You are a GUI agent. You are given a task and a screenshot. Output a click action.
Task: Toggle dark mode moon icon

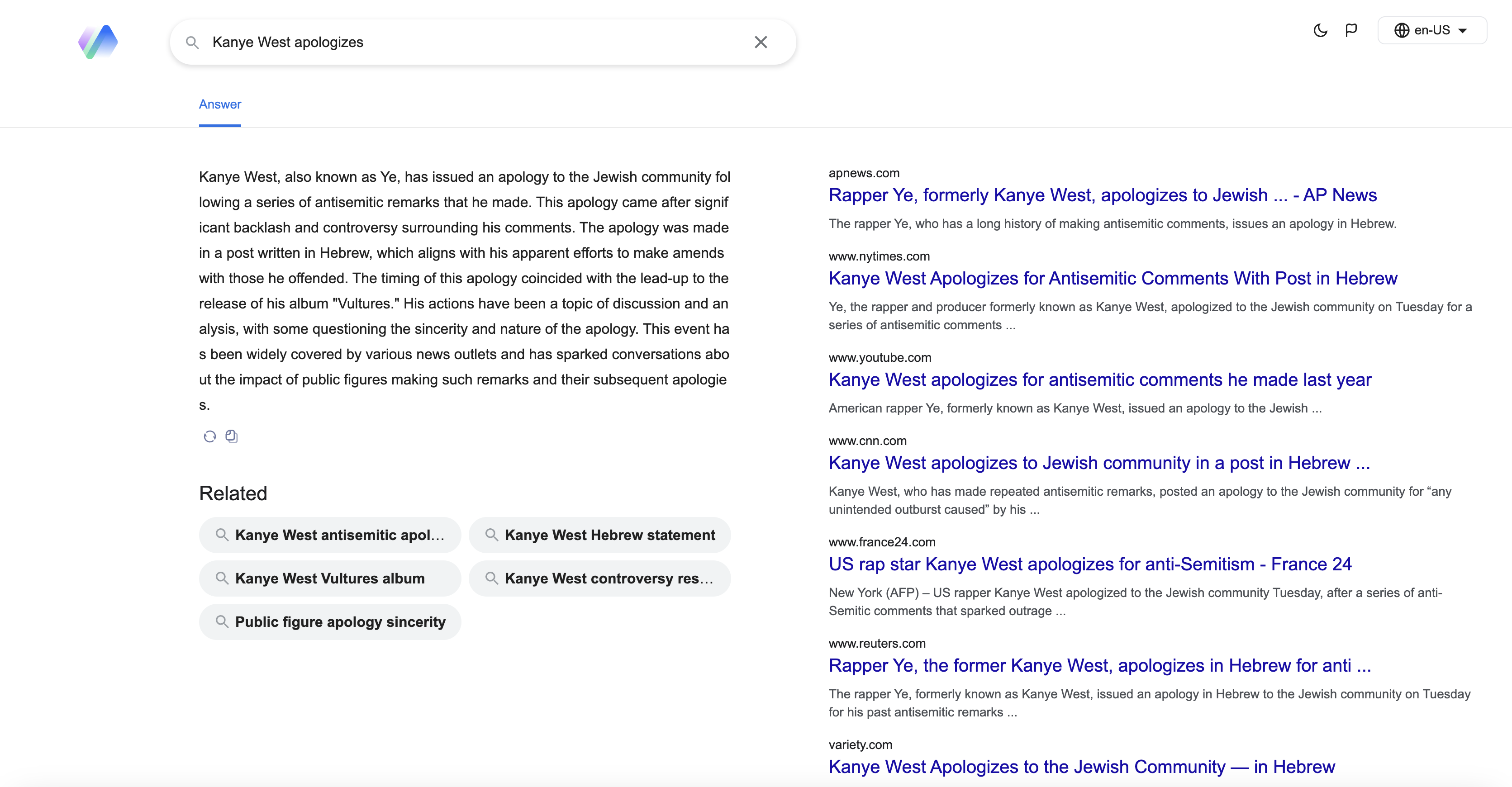point(1320,30)
